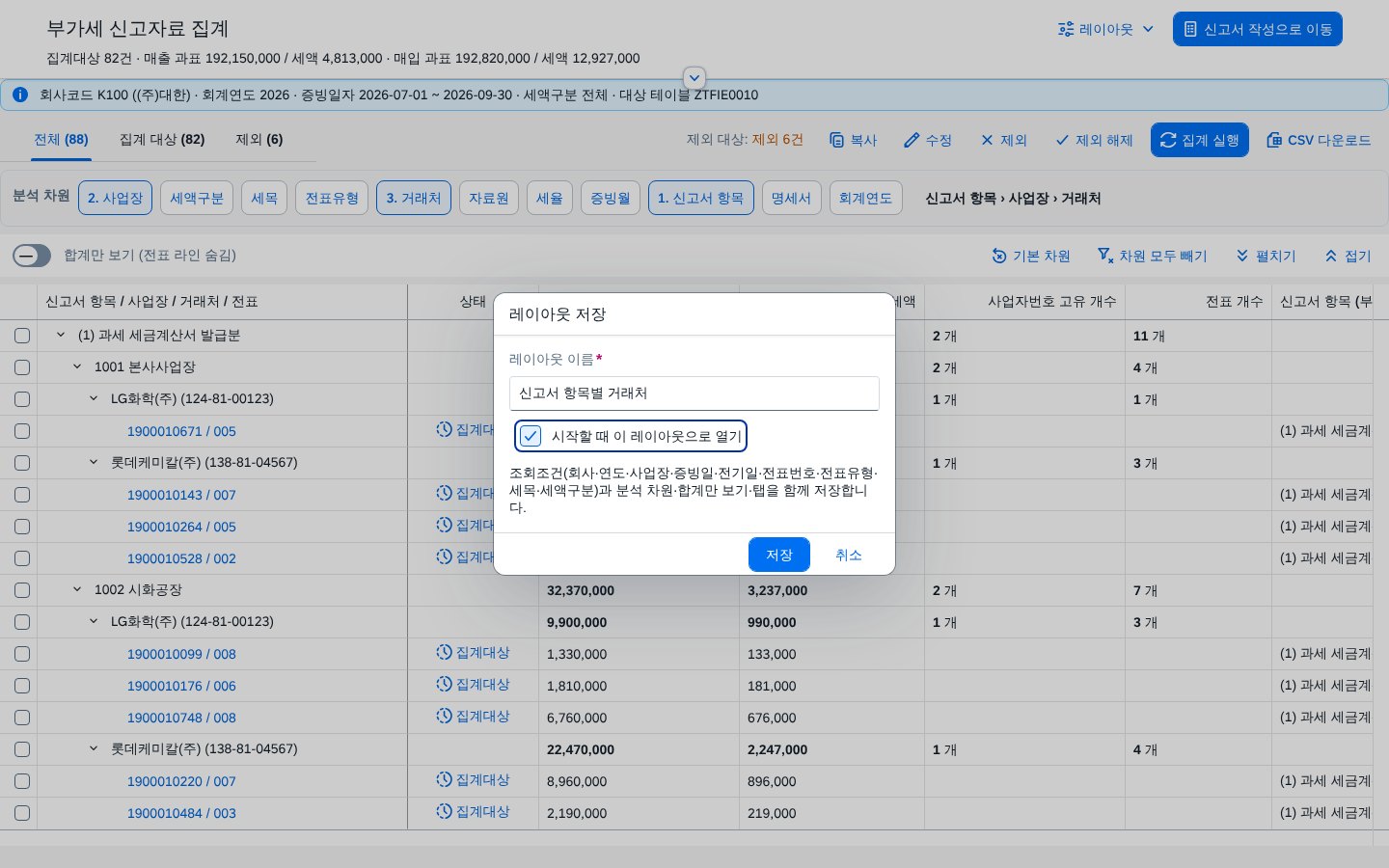1389x868 pixels.
Task: Switch to the 집계 대상 (82) tab
Action: (162, 139)
